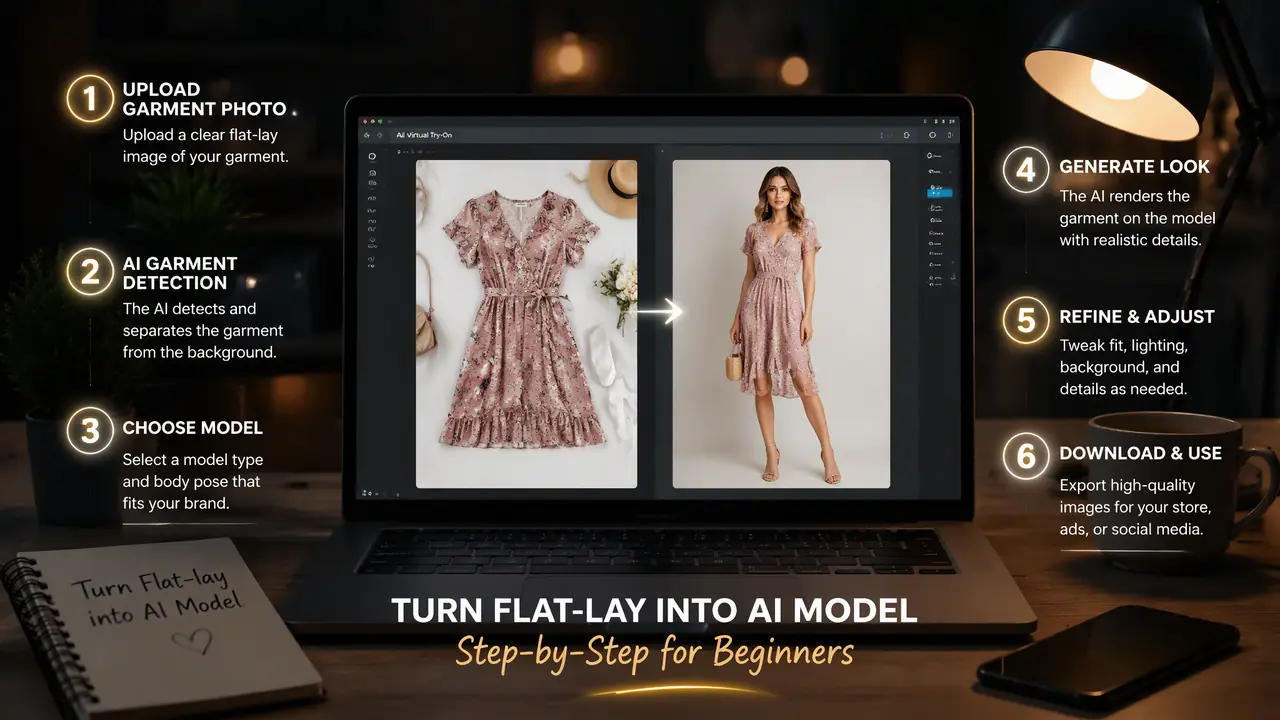Click the Upload Garment Photo heading
Image resolution: width=1280 pixels, height=720 pixels.
(204, 99)
